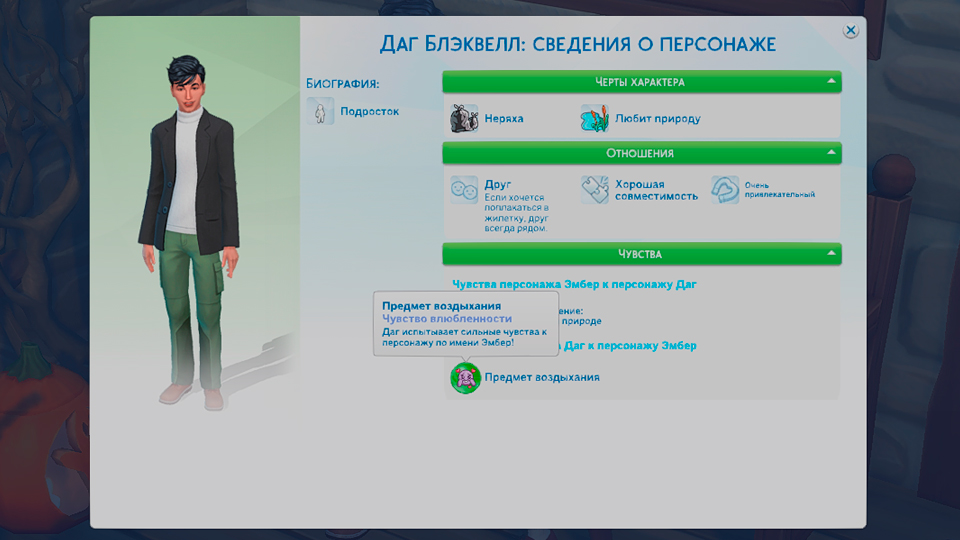960x540 pixels.
Task: Collapse the Чувства section arrow
Action: pyautogui.click(x=831, y=253)
